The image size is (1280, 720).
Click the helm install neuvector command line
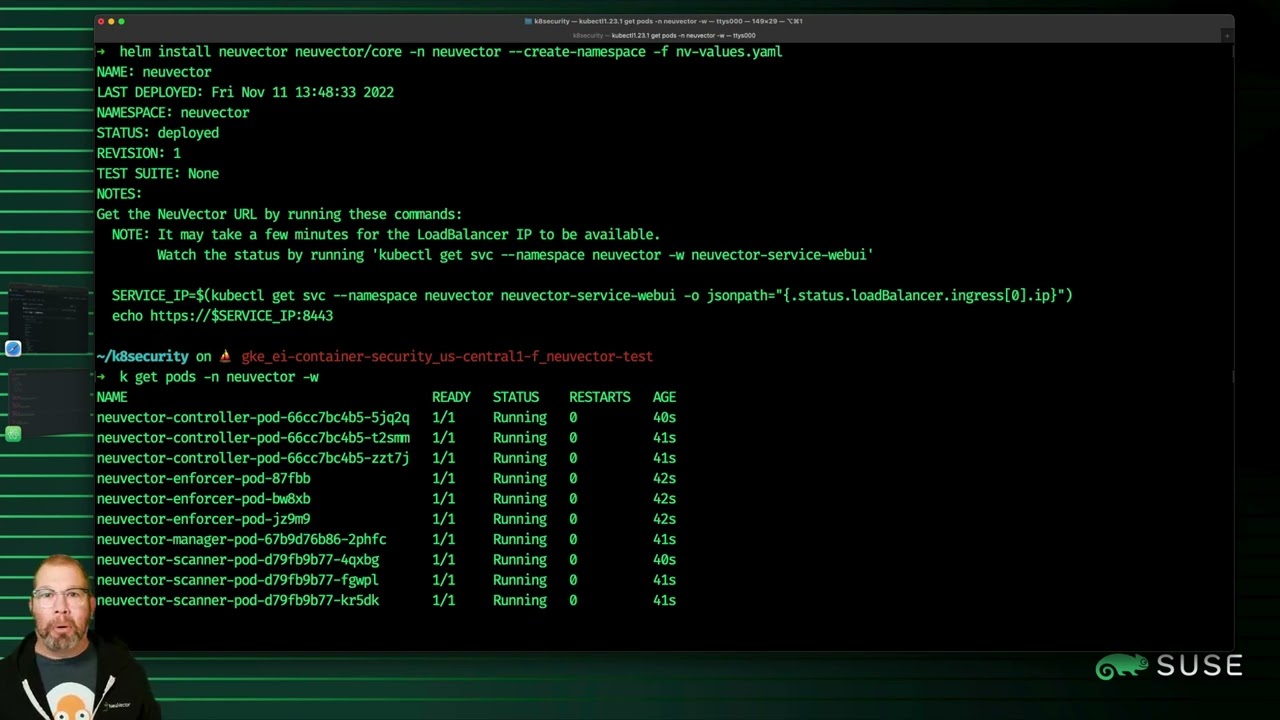(450, 52)
